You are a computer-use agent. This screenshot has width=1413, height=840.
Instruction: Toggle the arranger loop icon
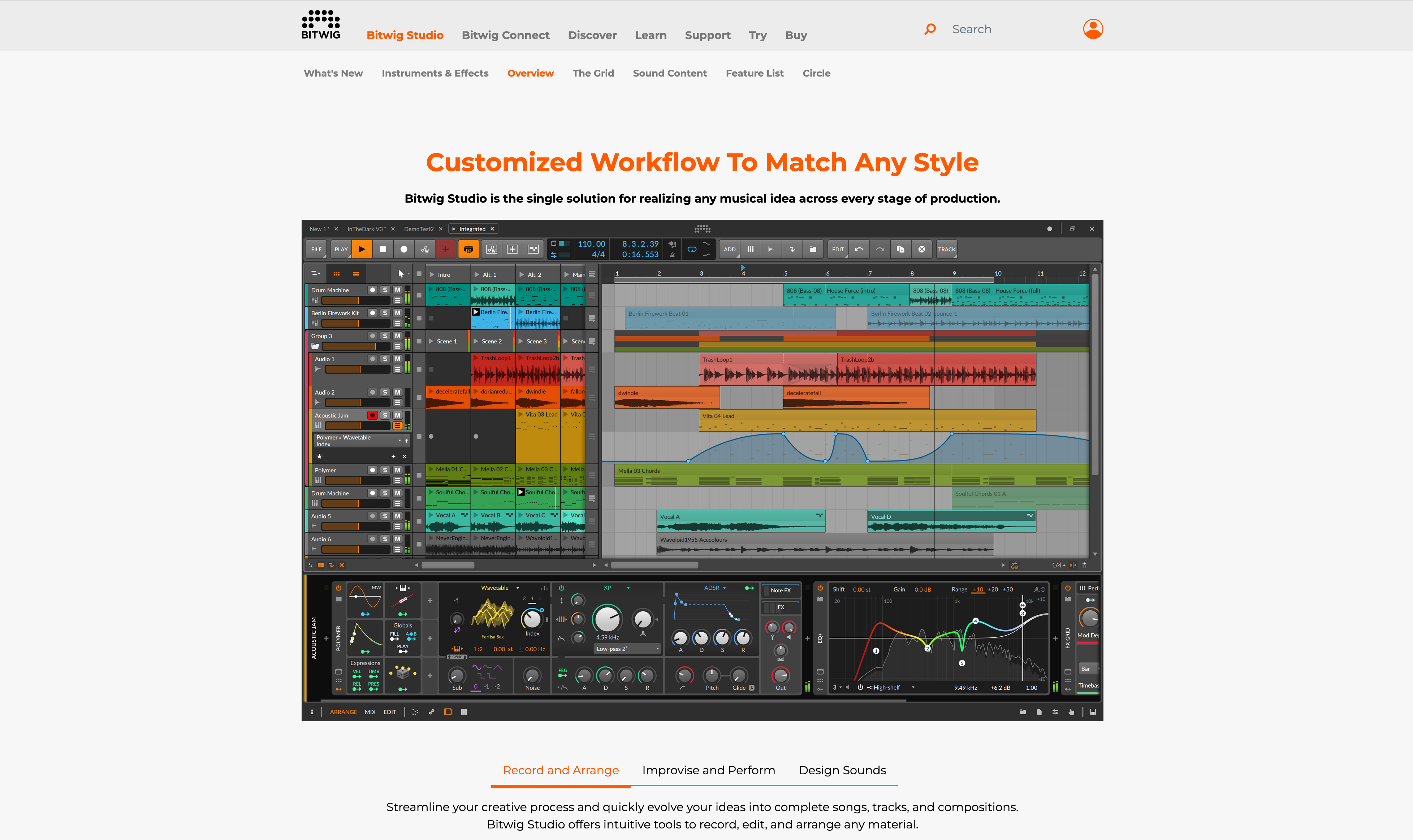click(692, 249)
